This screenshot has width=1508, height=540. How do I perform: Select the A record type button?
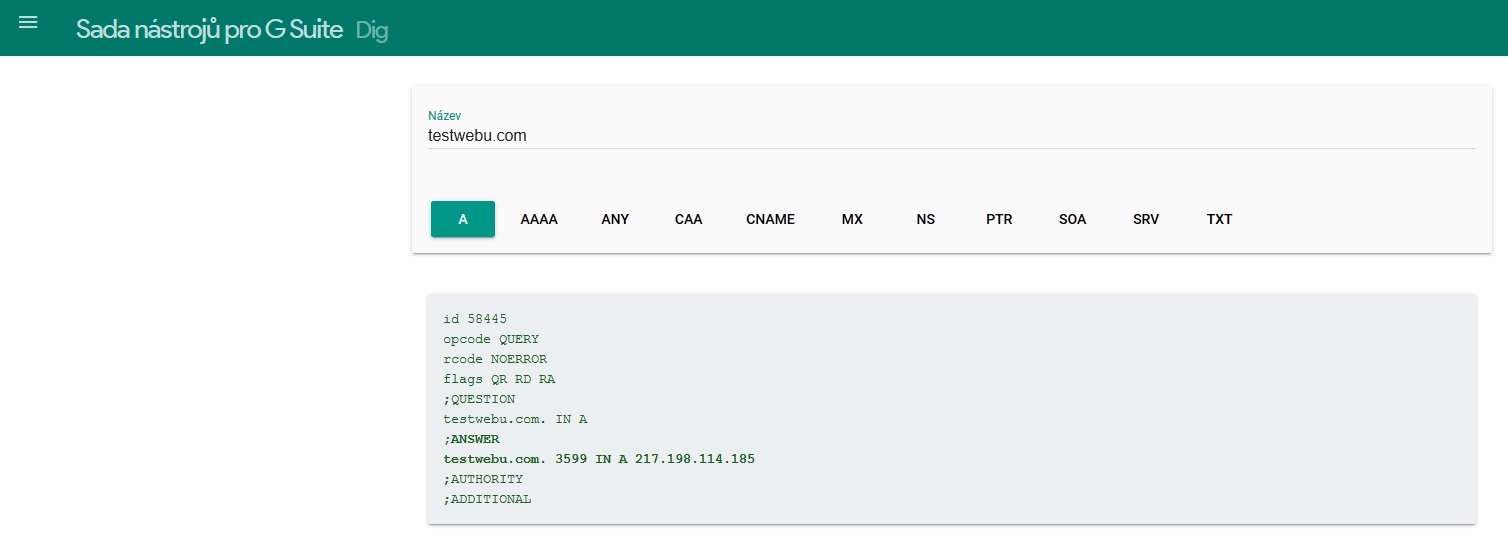pyautogui.click(x=463, y=219)
